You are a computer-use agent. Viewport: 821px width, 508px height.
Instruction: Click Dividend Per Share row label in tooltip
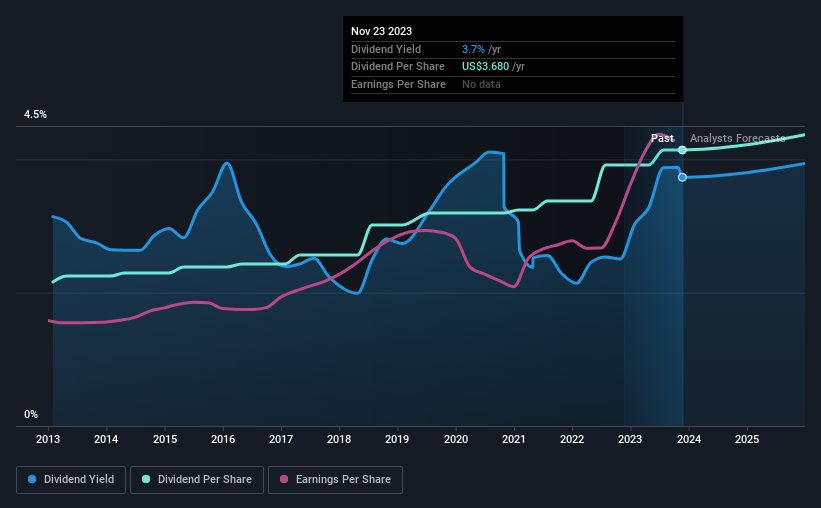(x=398, y=67)
